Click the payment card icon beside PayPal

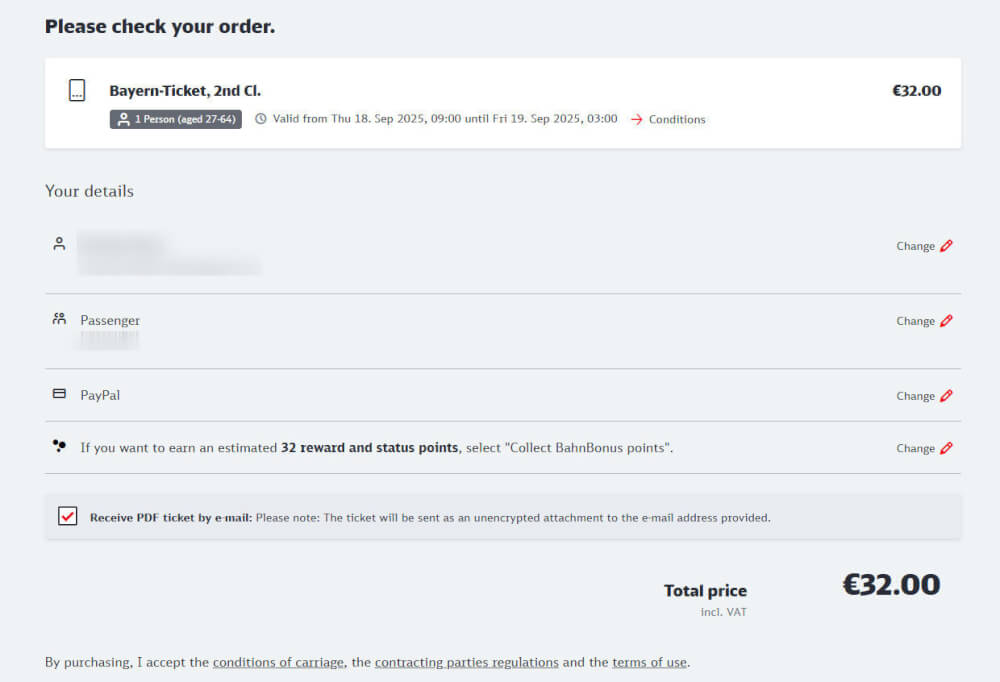click(59, 394)
